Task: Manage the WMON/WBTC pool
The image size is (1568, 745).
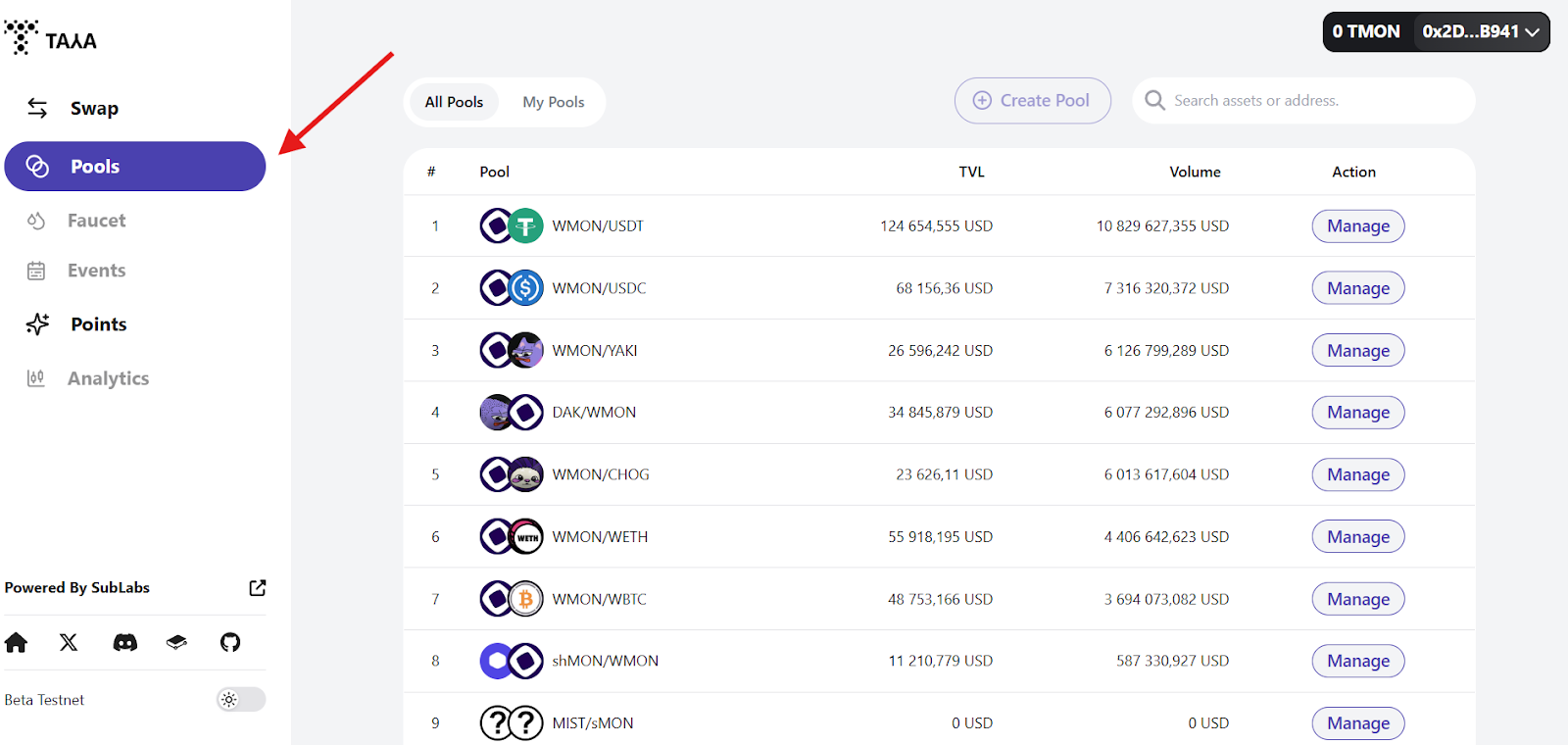Action: (x=1358, y=599)
